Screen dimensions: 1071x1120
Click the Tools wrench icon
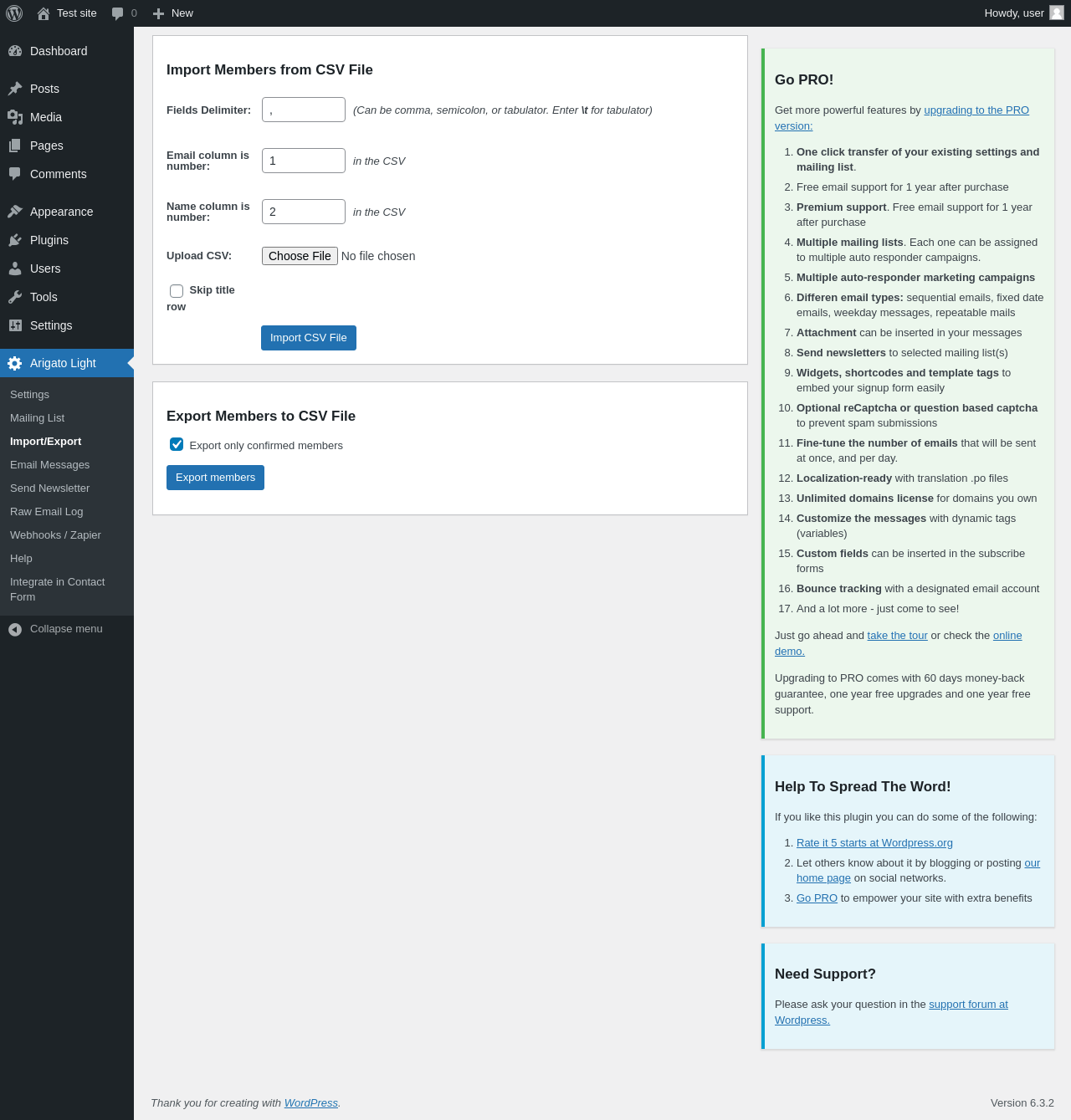click(x=15, y=297)
